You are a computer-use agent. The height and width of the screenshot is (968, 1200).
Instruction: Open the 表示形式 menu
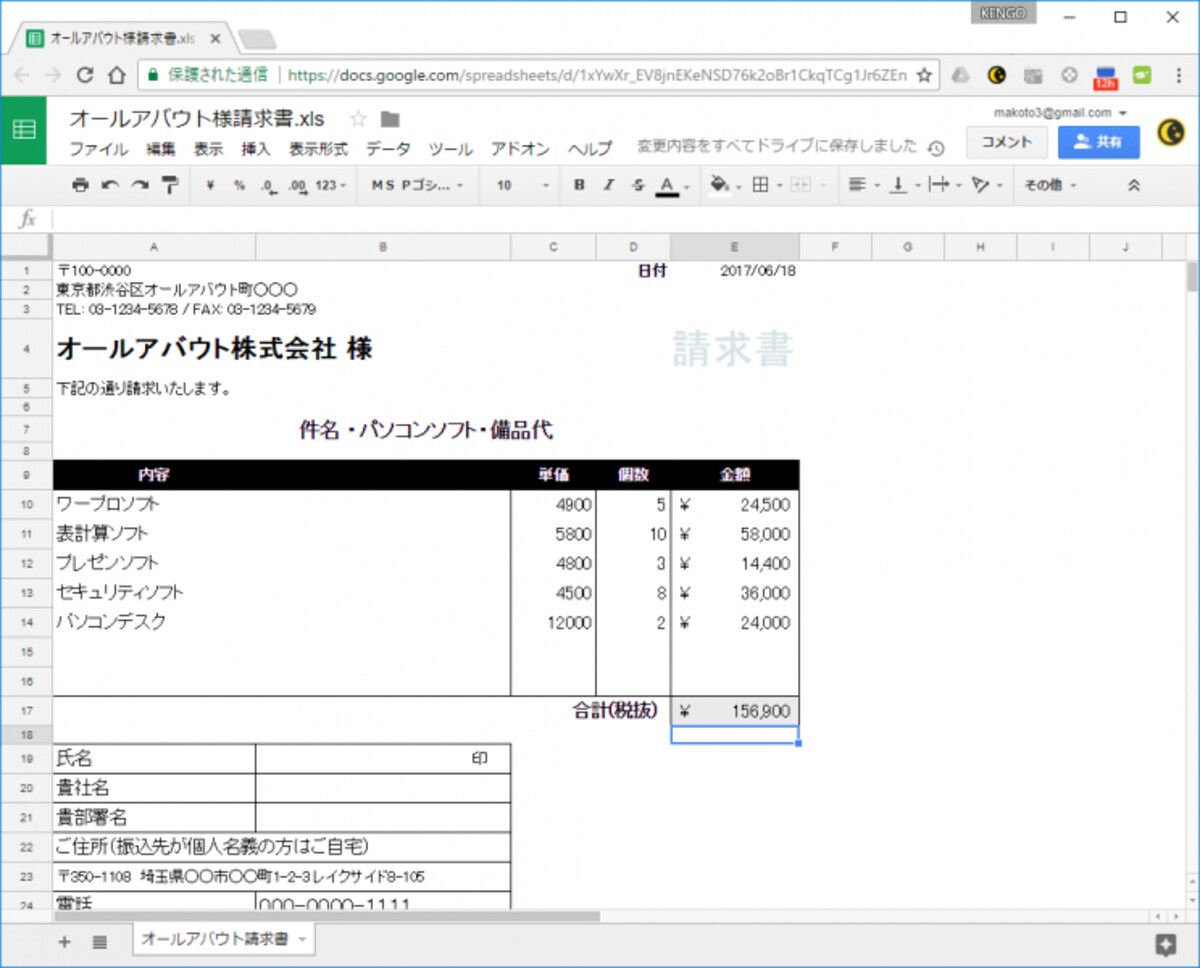pos(318,149)
